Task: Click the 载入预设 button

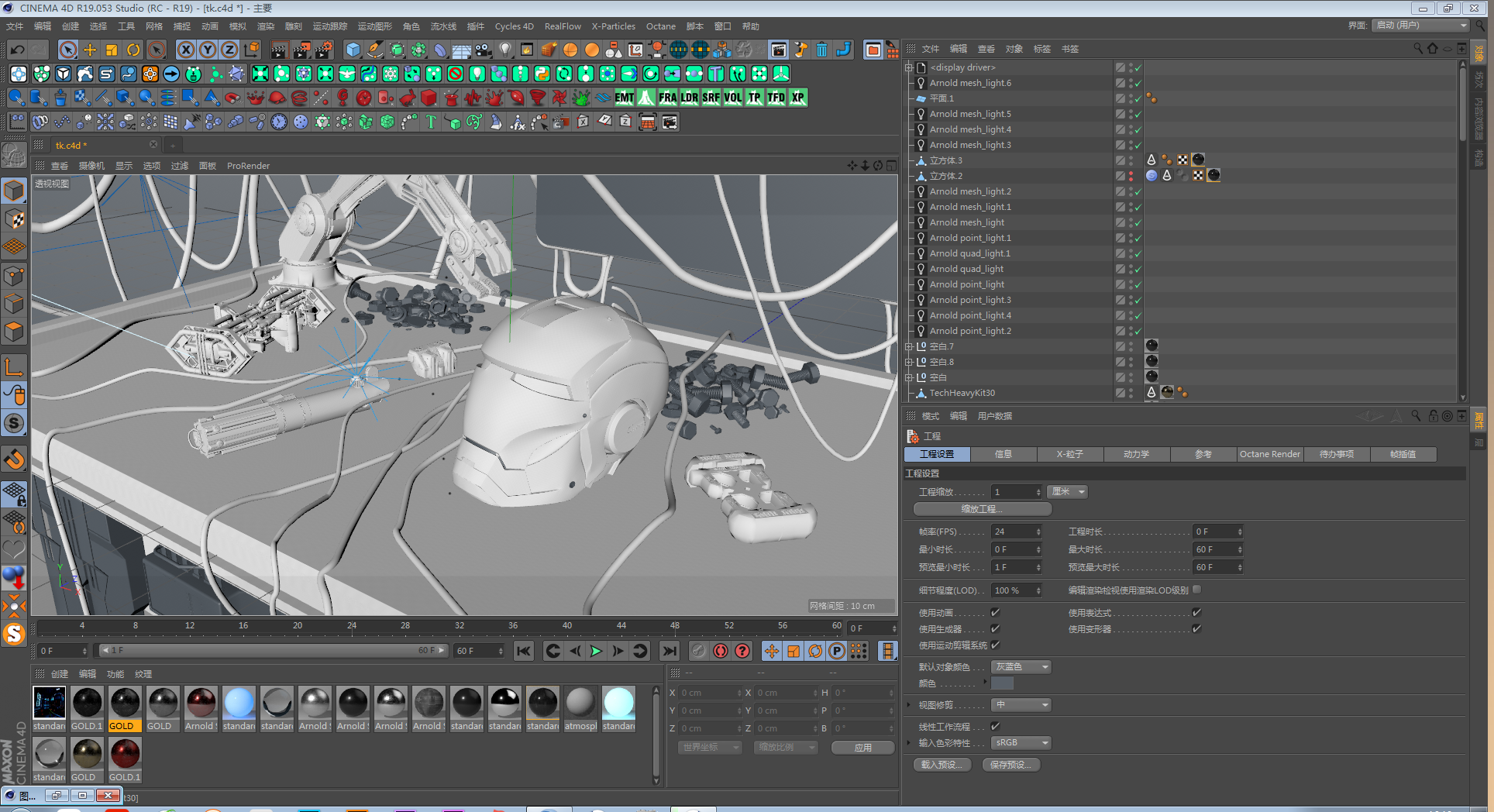Action: click(x=941, y=765)
